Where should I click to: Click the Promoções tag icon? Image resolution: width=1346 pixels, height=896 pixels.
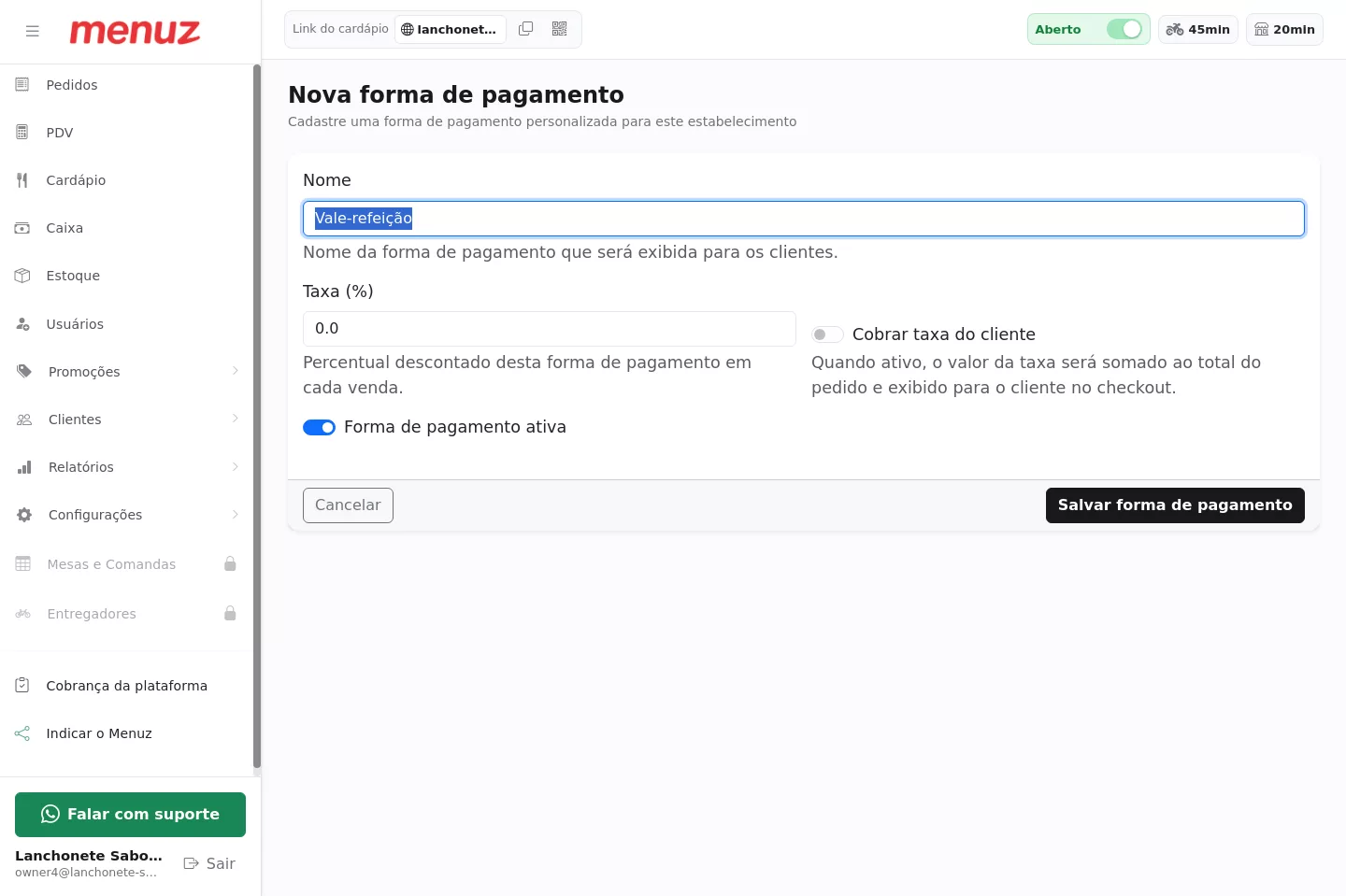click(24, 372)
